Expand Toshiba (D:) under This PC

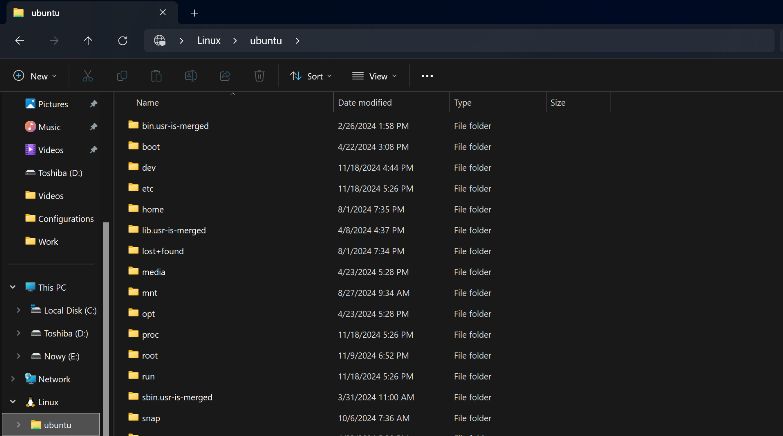coord(18,333)
